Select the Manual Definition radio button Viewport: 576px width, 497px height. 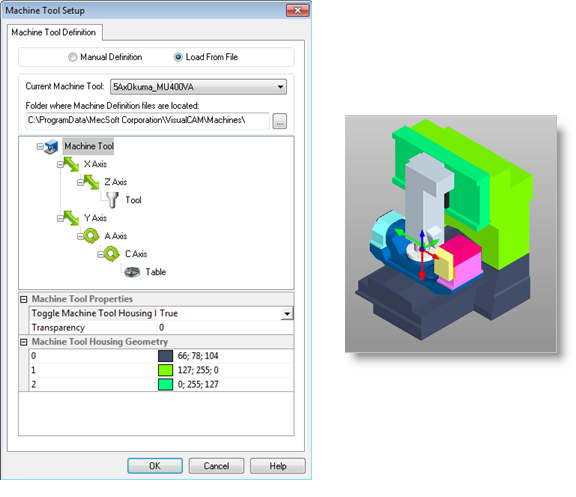(x=72, y=57)
